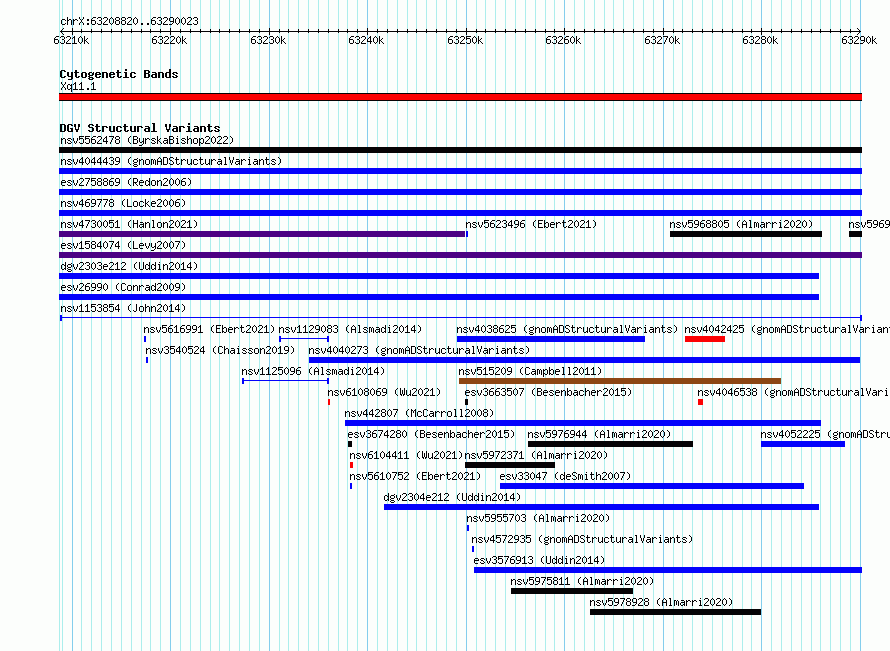The image size is (890, 651).
Task: Open the nsv3540524 (Chaisson2019) label
Action: pos(220,350)
